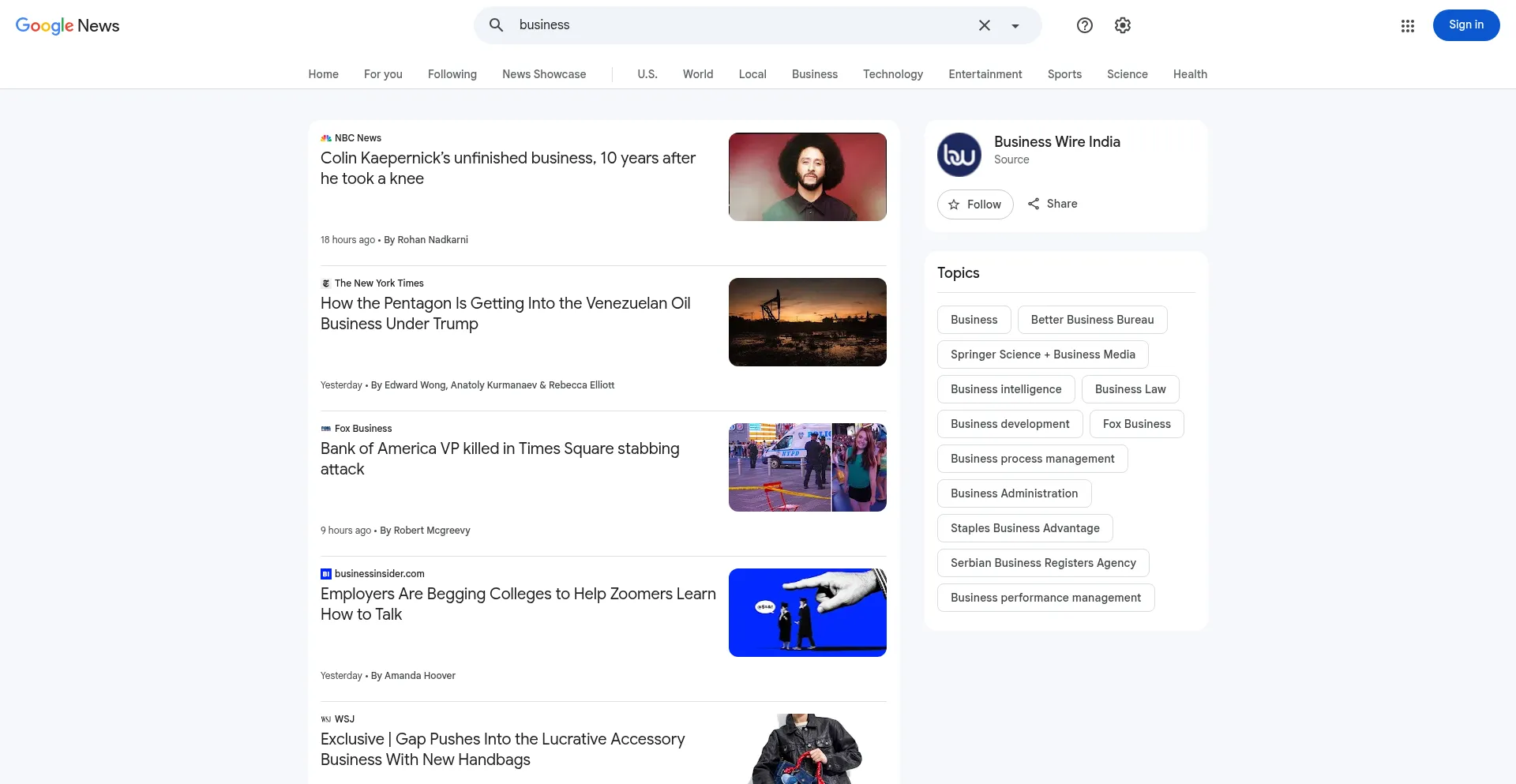This screenshot has height=784, width=1516.
Task: Click the WSJ source icon
Action: coord(326,719)
